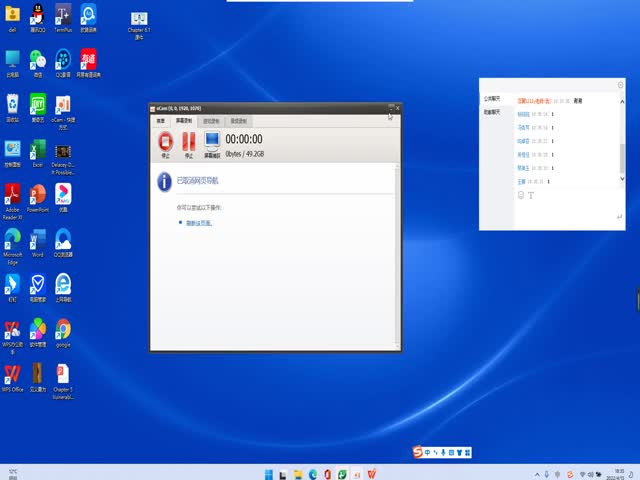Switch to the screen recording tab in oCam
The image size is (640, 480).
click(184, 120)
